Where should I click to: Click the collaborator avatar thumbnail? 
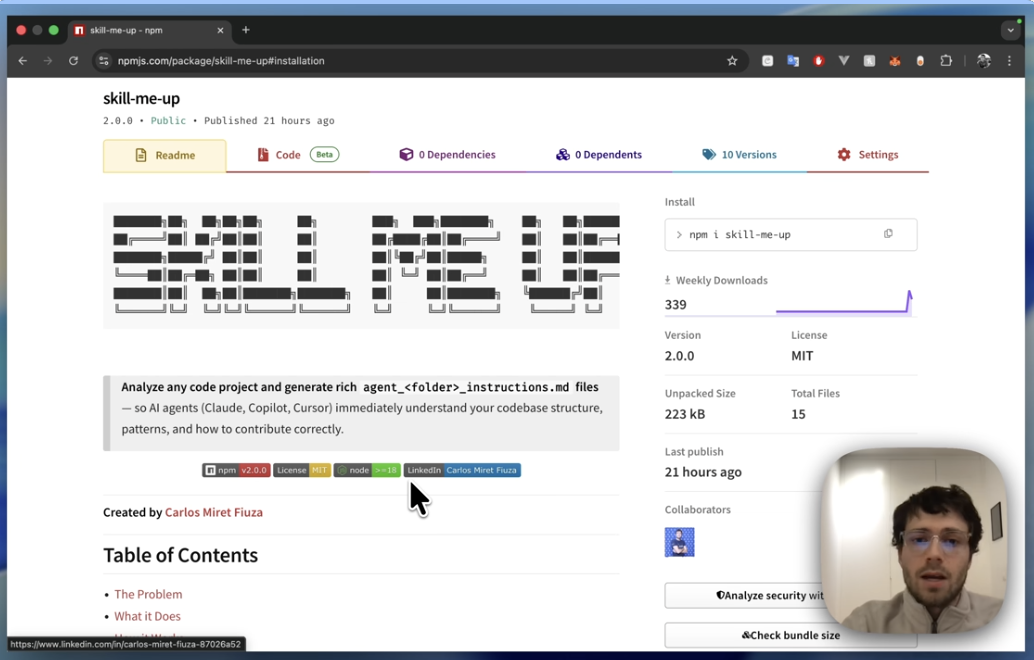[679, 542]
